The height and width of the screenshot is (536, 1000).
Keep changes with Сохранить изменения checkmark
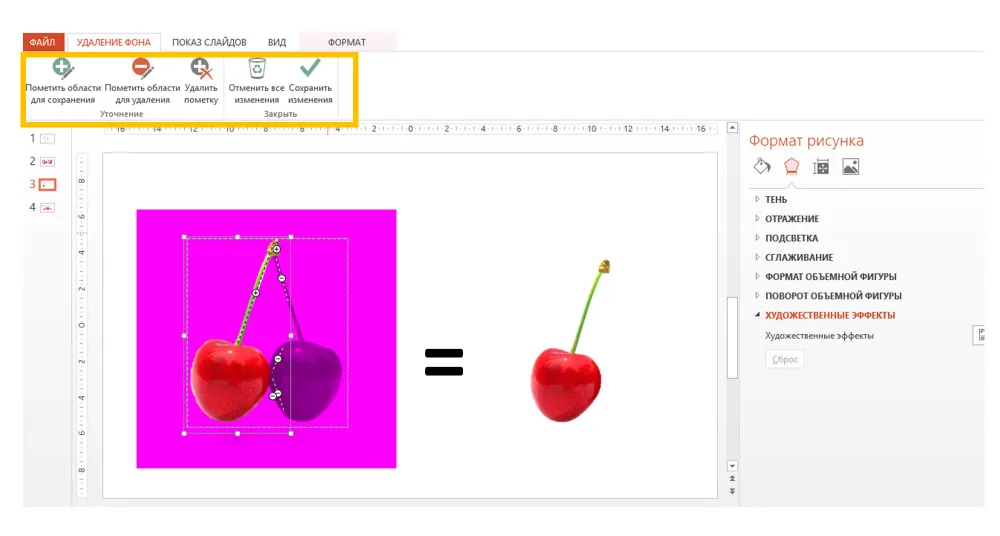[x=310, y=81]
